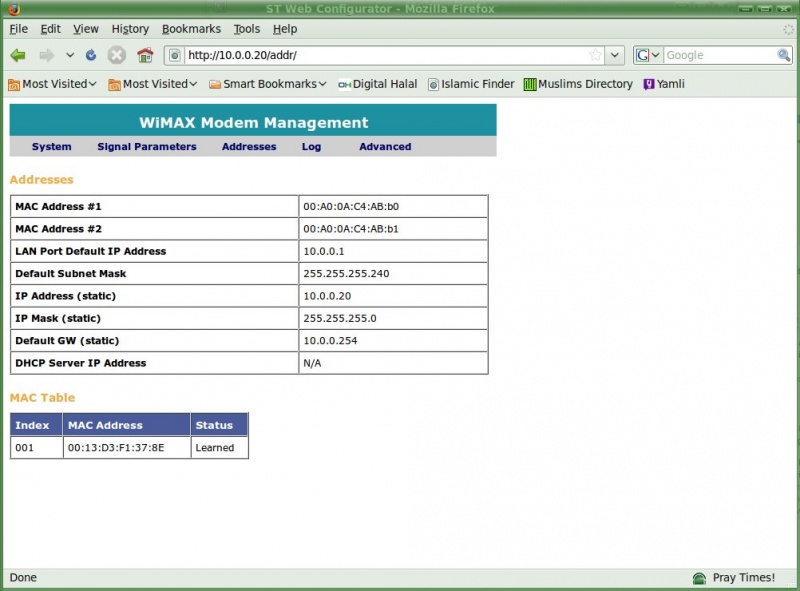Click MAC table entry 00:13:D3:F1:37:8E
The height and width of the screenshot is (591, 800).
116,448
